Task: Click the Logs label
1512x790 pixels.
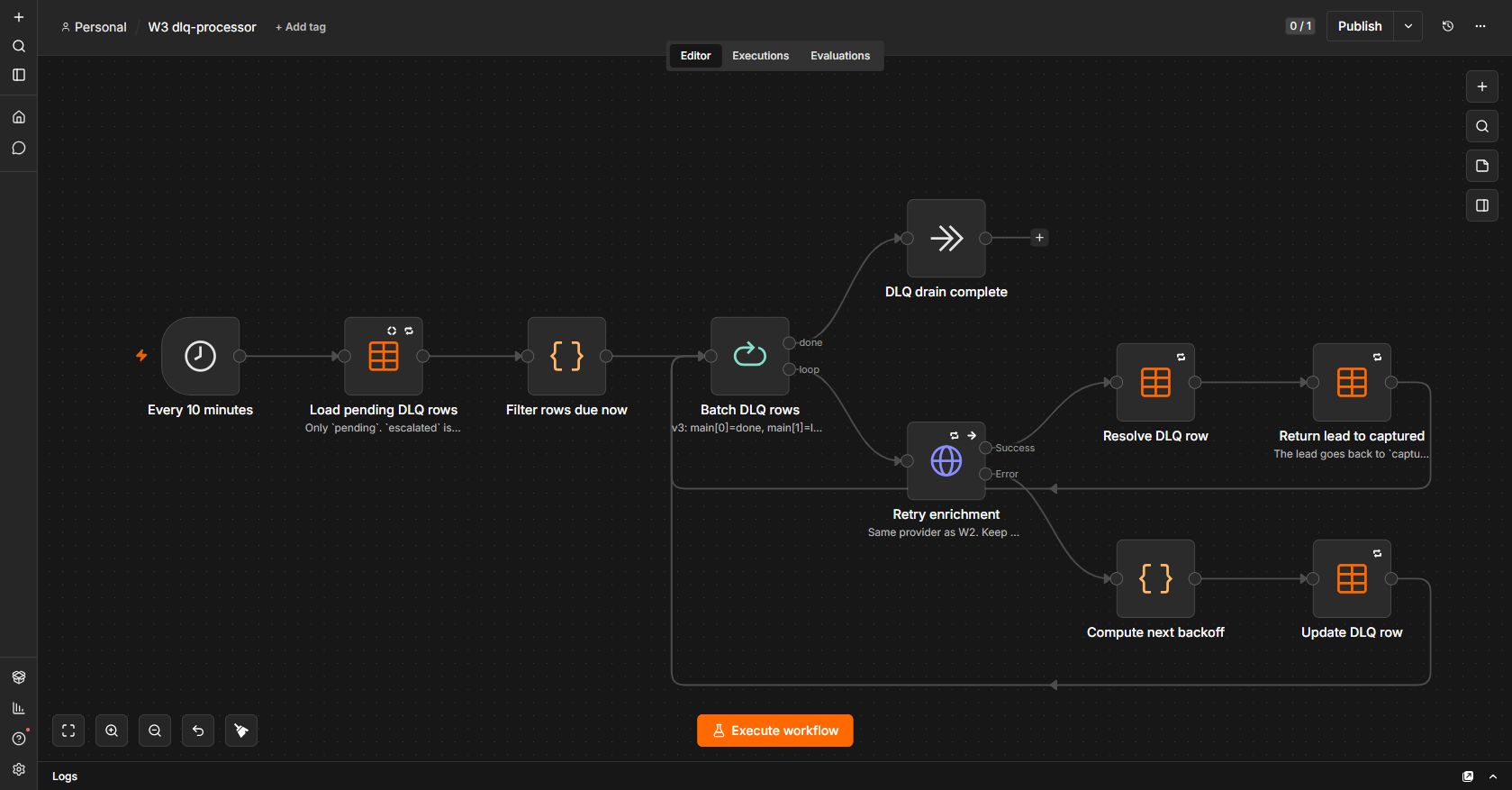Action: (x=65, y=776)
